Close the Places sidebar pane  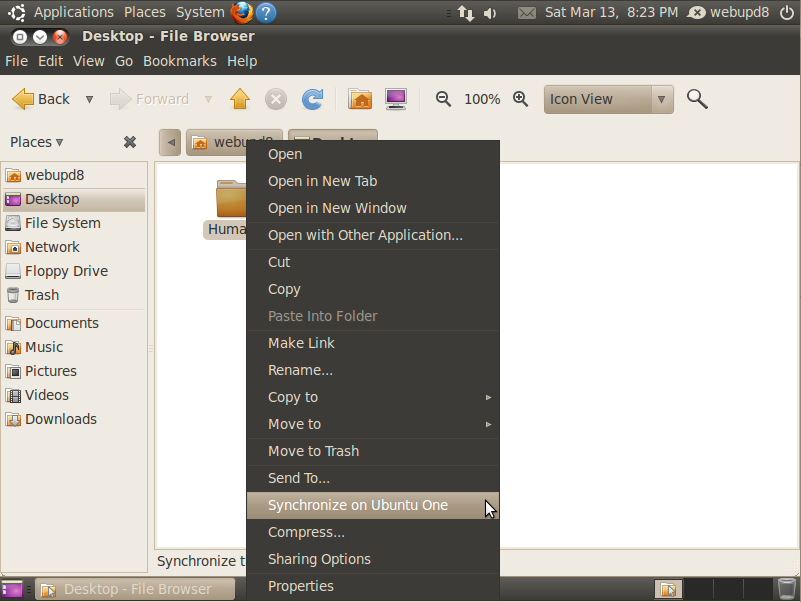tap(130, 142)
